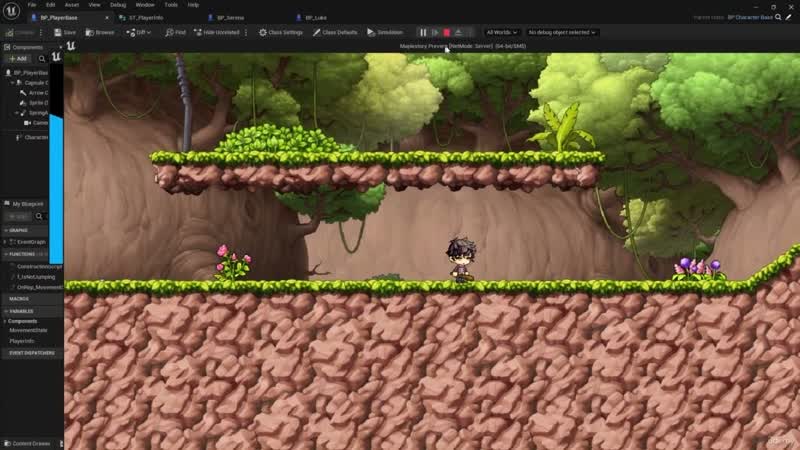
Task: Open Class Defaults
Action: tap(335, 32)
